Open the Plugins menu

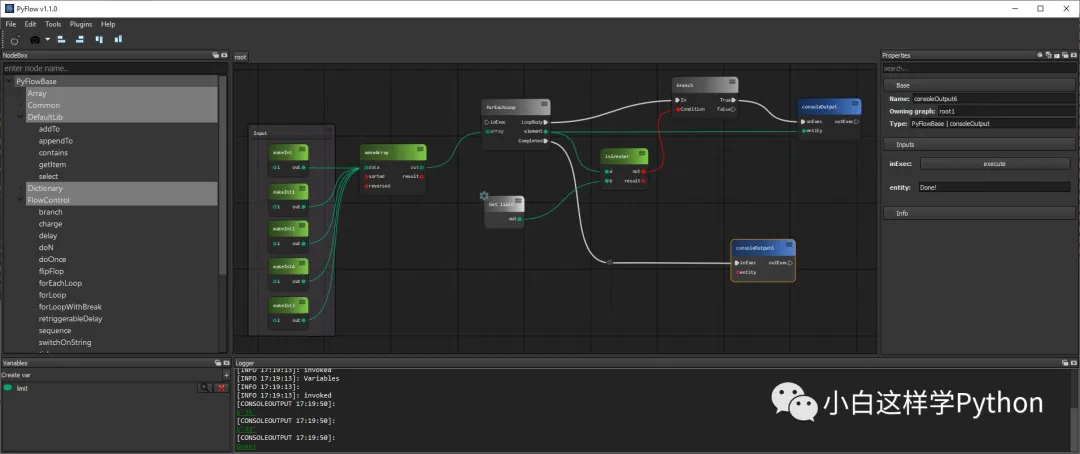[x=81, y=24]
